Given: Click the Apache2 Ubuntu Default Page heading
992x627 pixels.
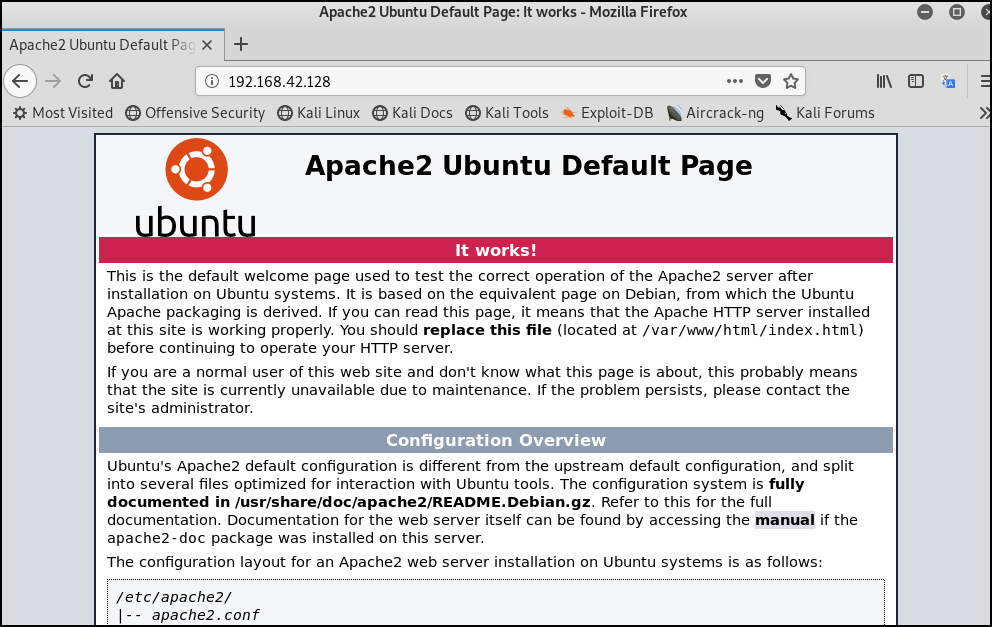Looking at the screenshot, I should [x=528, y=166].
